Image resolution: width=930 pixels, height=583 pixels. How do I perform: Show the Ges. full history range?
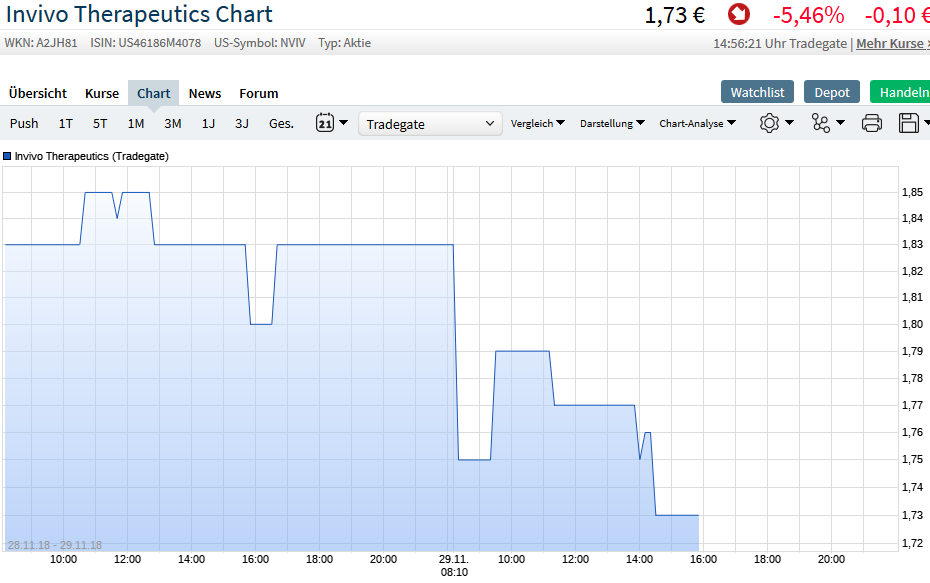tap(281, 123)
